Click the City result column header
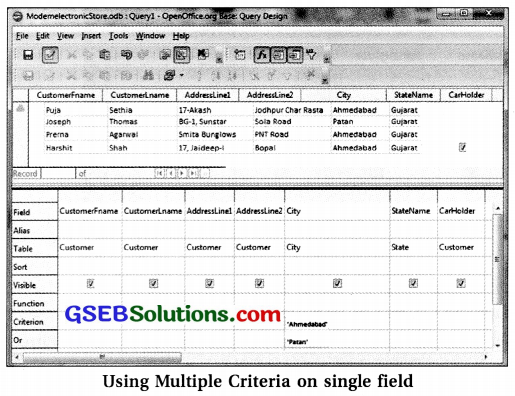The width and height of the screenshot is (515, 396). click(x=344, y=95)
